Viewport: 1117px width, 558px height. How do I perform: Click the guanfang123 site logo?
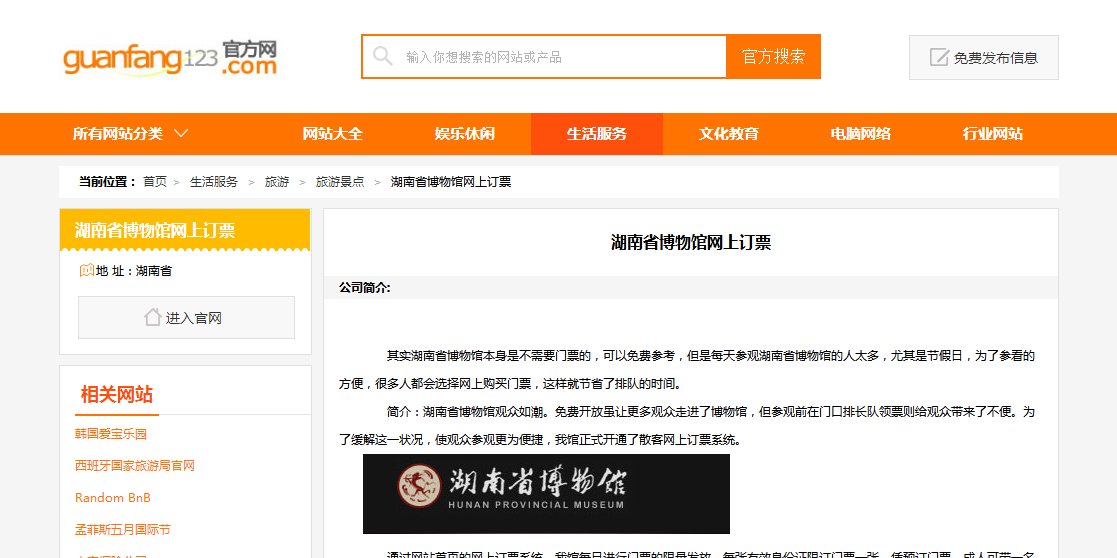coord(170,57)
